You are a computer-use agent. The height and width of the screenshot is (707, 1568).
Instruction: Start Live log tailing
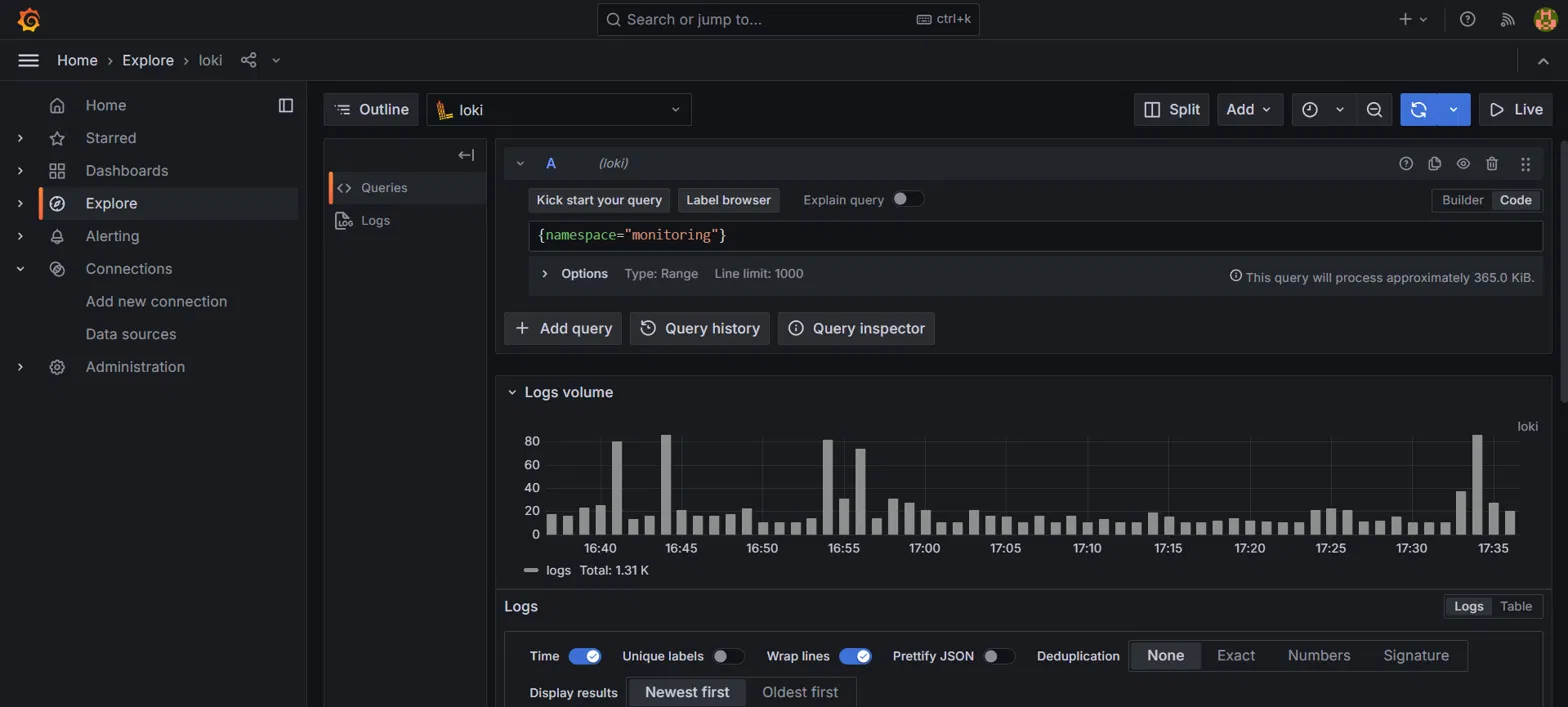(1515, 110)
